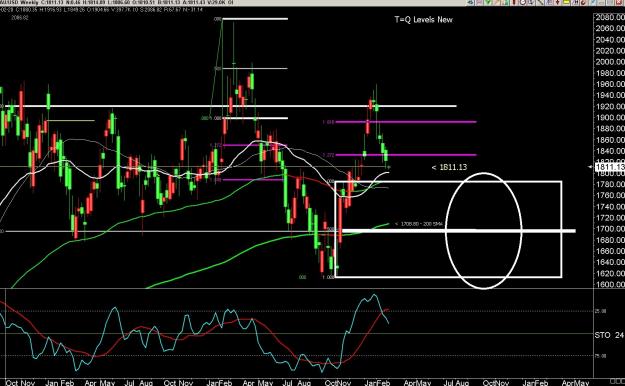This screenshot has height=386, width=625.
Task: Open the clock icon in top toolbar
Action: click(x=523, y=2)
